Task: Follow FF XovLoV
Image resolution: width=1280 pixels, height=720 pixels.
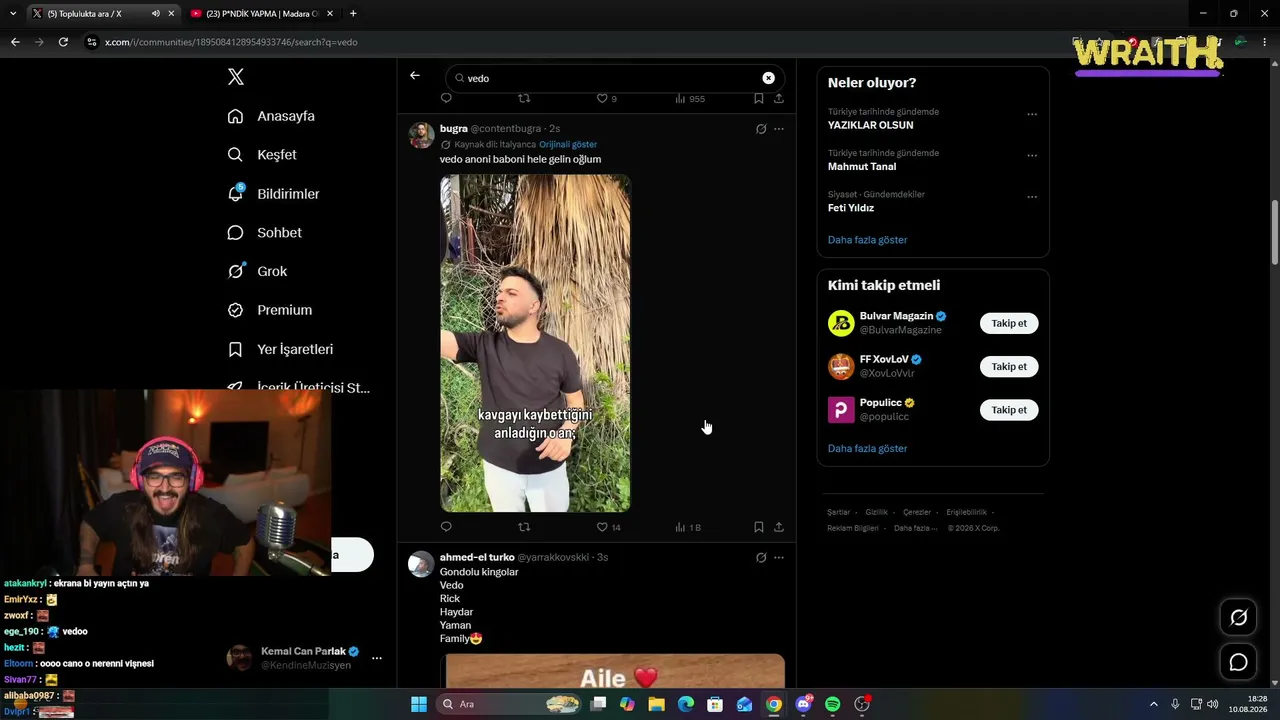Action: point(1009,366)
